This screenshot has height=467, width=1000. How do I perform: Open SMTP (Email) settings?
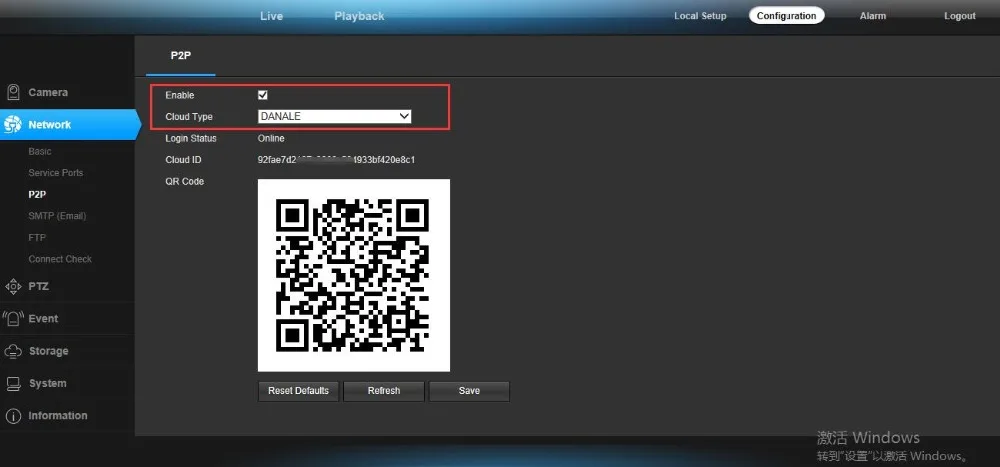point(57,216)
